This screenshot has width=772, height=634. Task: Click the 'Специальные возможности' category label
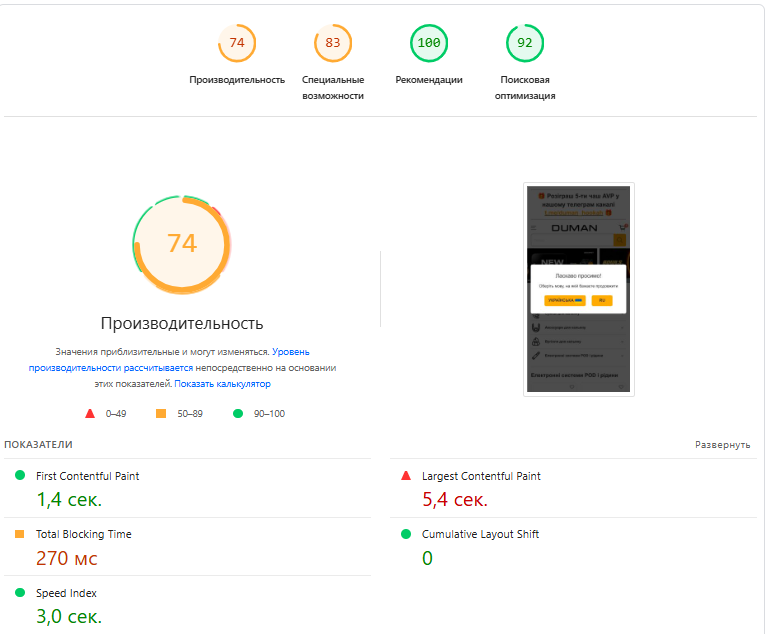[x=333, y=88]
